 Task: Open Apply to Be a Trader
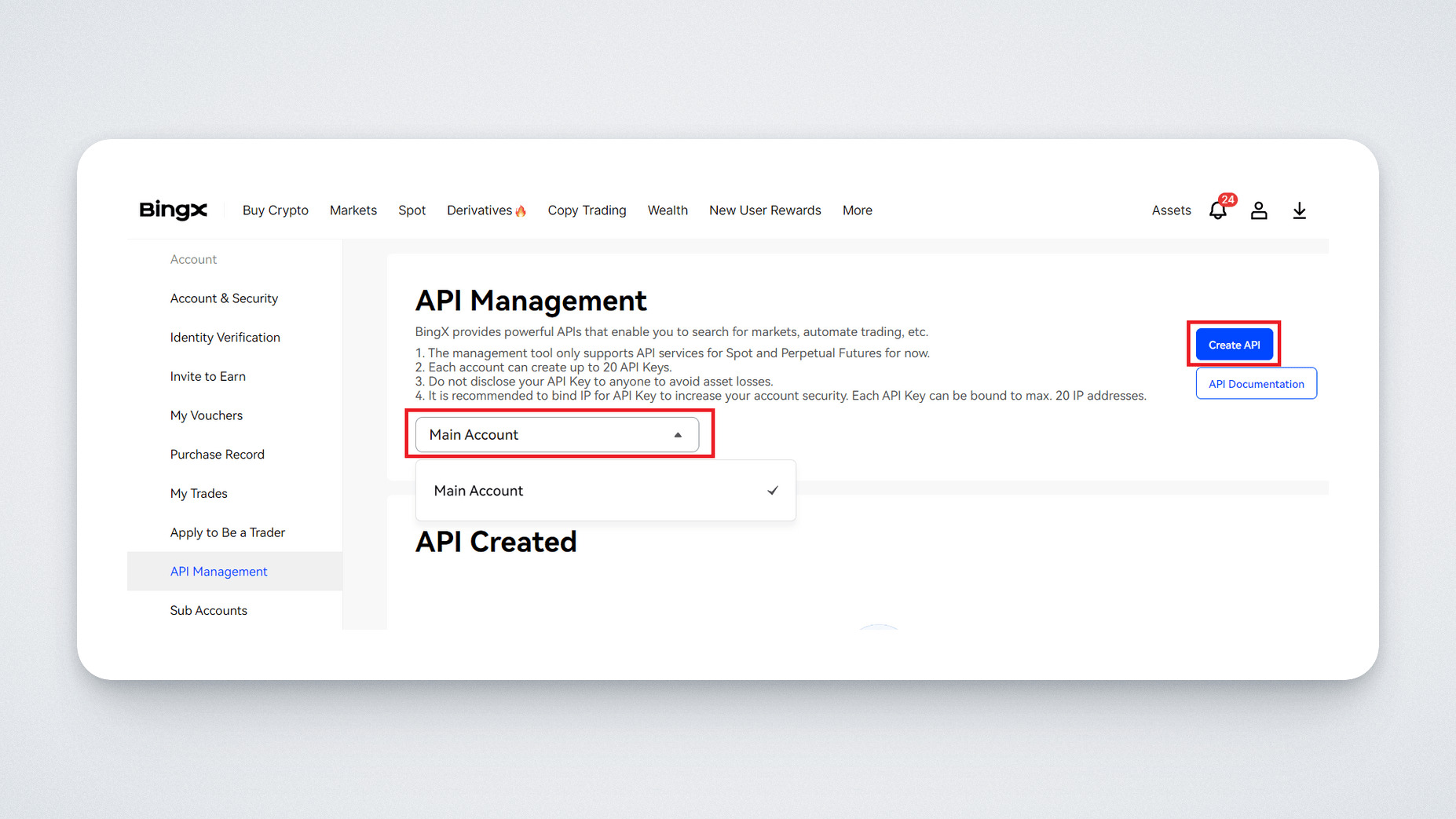(x=228, y=532)
